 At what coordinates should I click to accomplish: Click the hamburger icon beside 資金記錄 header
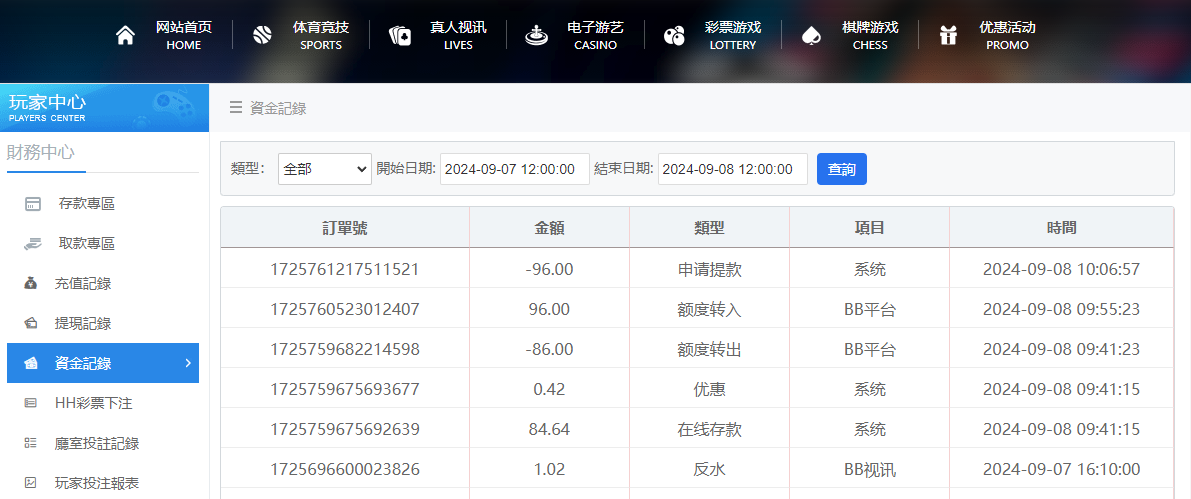(236, 108)
